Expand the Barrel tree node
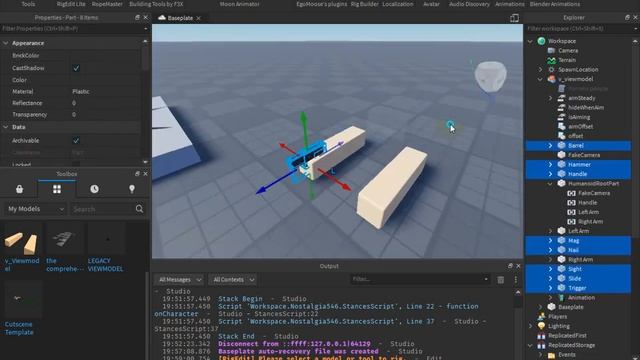The height and width of the screenshot is (360, 640). [550, 145]
